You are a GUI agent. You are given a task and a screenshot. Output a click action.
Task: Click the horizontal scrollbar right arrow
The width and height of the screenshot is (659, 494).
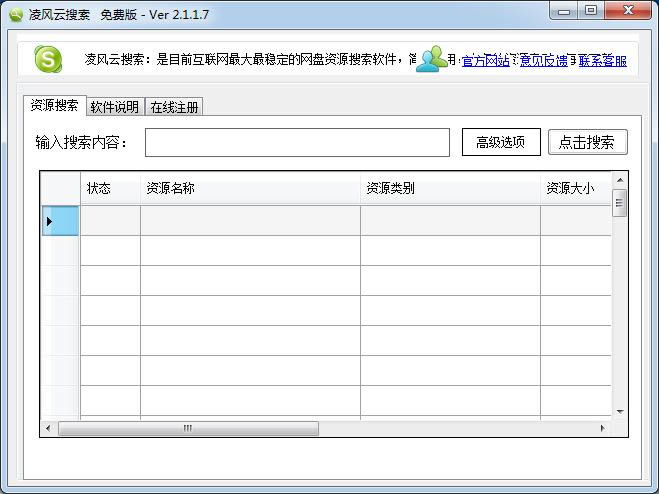(603, 428)
